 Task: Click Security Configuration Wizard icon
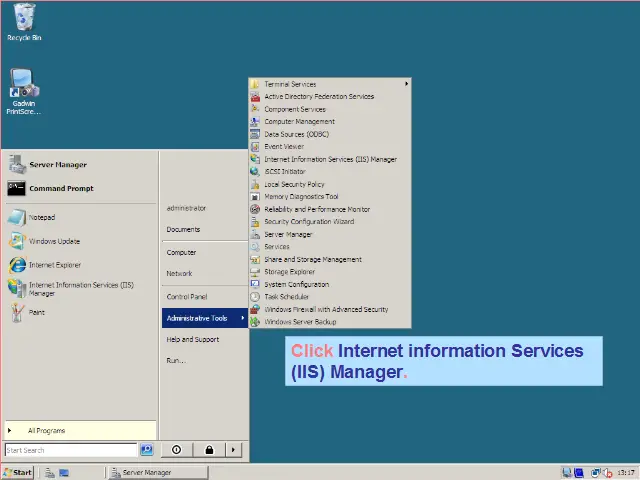click(x=255, y=222)
